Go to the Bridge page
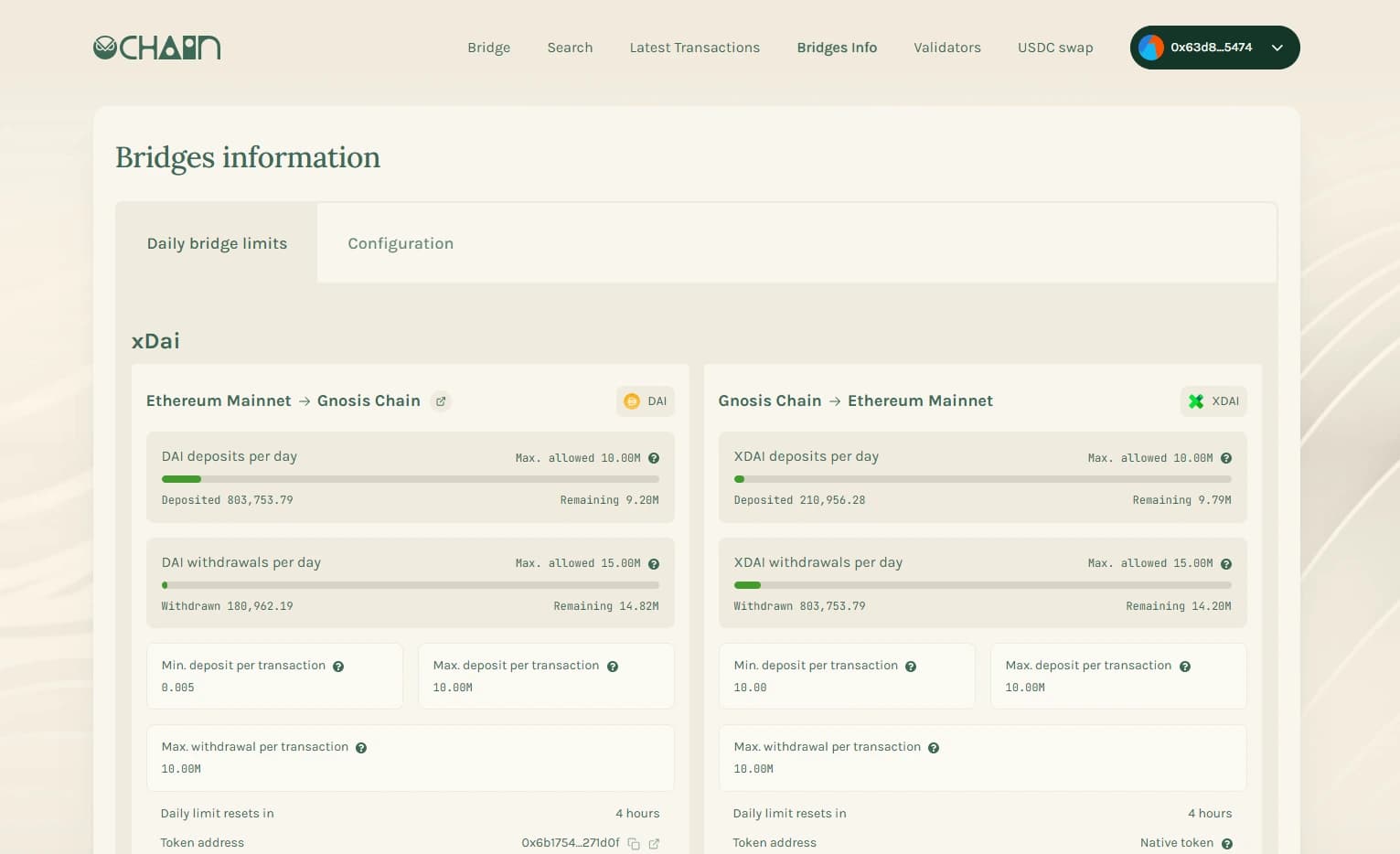 click(488, 48)
